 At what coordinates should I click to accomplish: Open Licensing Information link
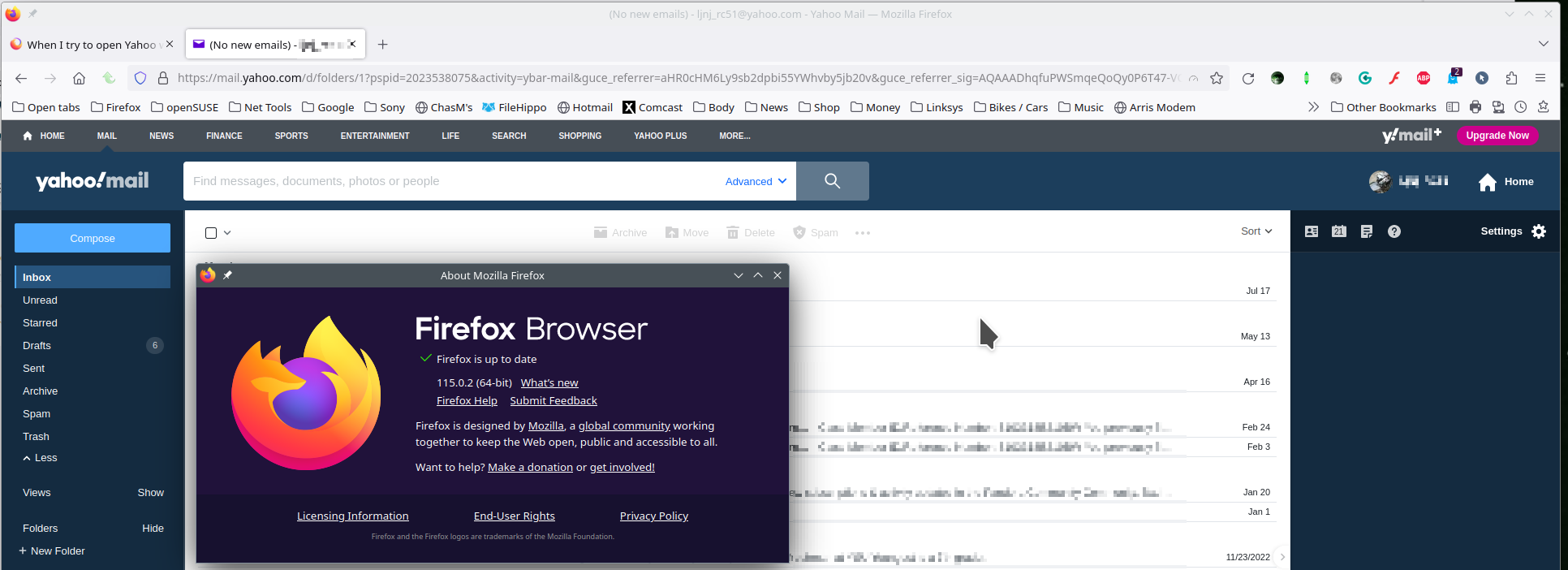coord(352,516)
